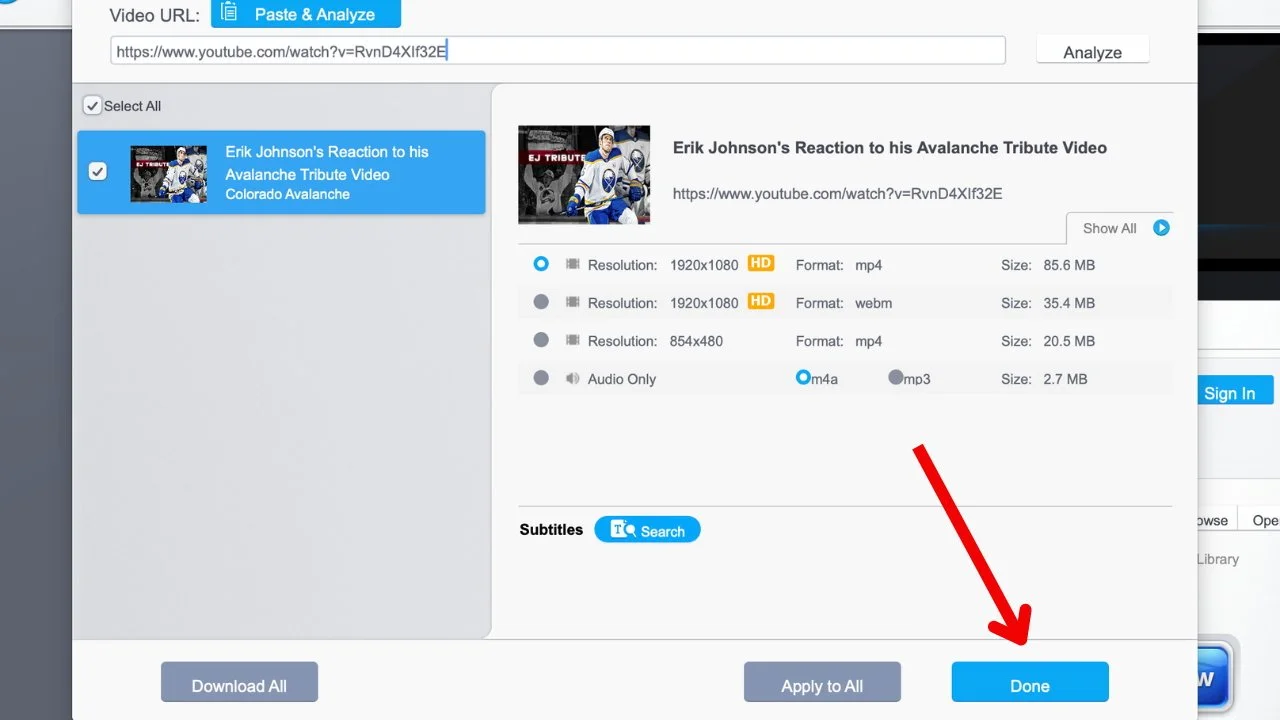Click HD badge on the mp4 row
The height and width of the screenshot is (720, 1280).
(x=761, y=264)
